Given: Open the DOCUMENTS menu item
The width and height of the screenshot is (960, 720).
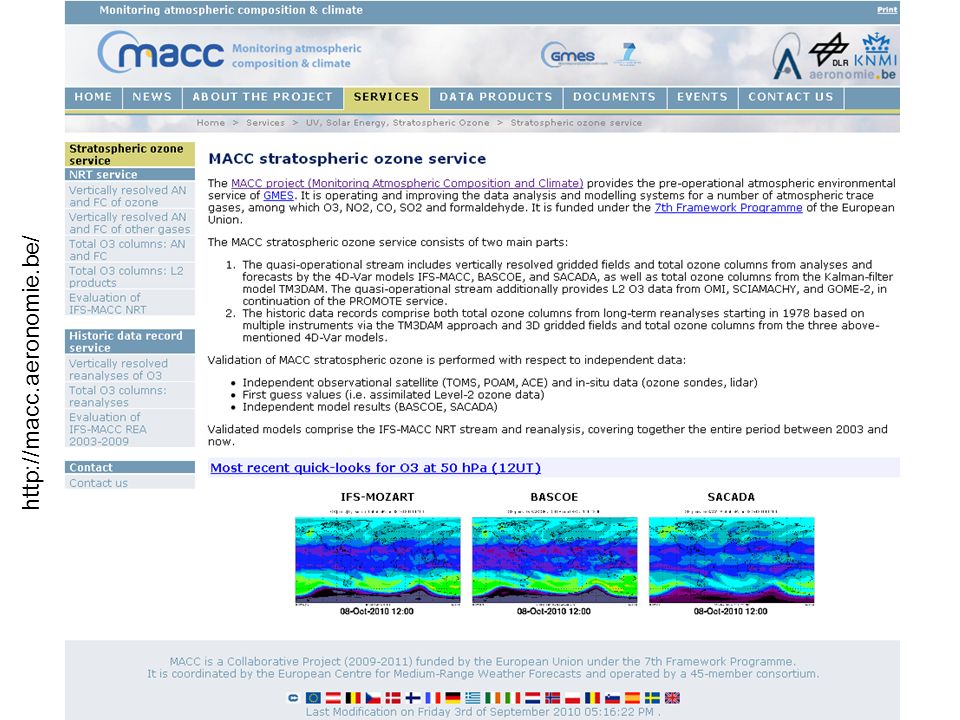Looking at the screenshot, I should tap(614, 97).
